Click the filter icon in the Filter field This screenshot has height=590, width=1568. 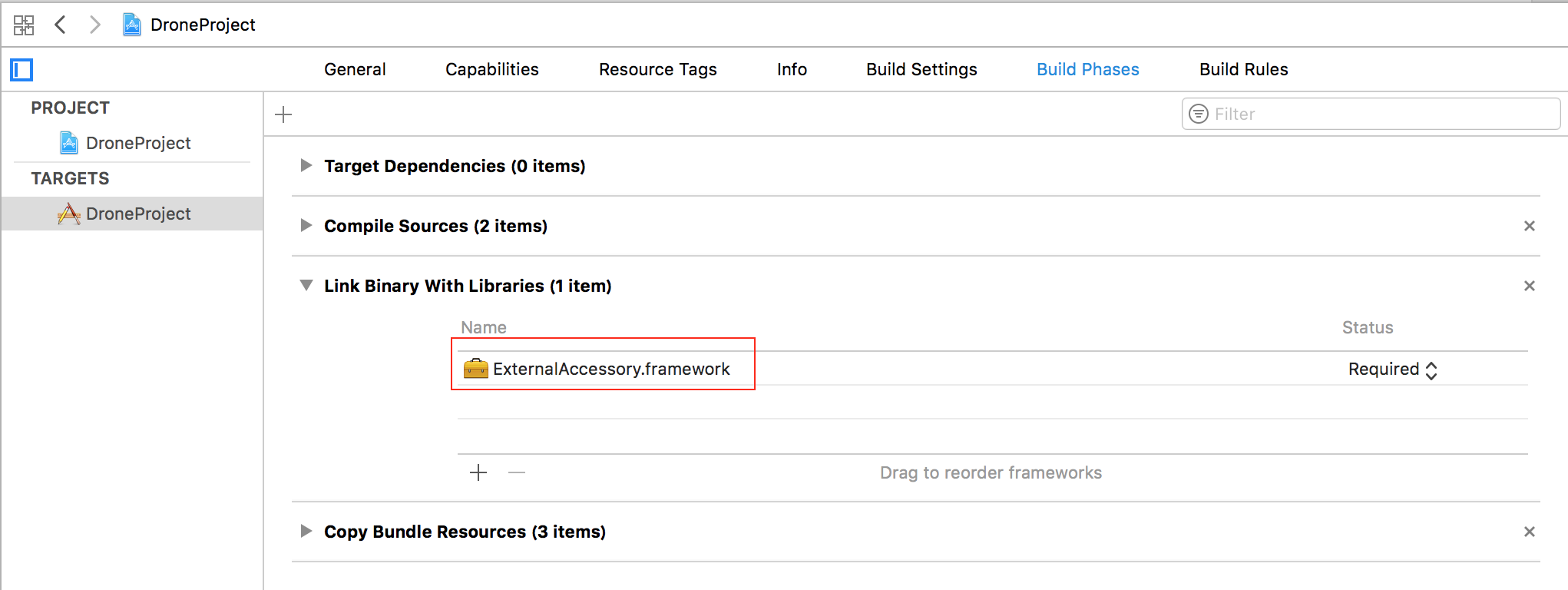[x=1198, y=113]
